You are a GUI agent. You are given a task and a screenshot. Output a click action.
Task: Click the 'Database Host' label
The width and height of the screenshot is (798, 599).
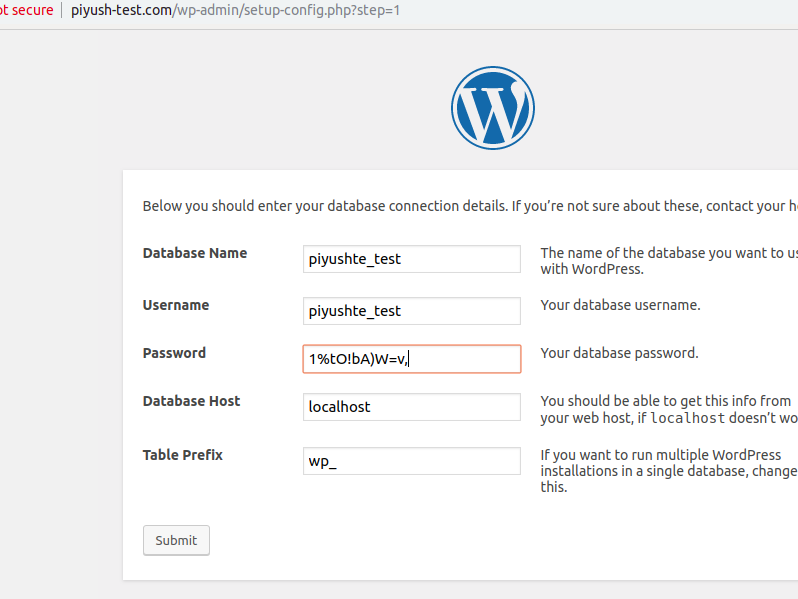click(x=191, y=401)
